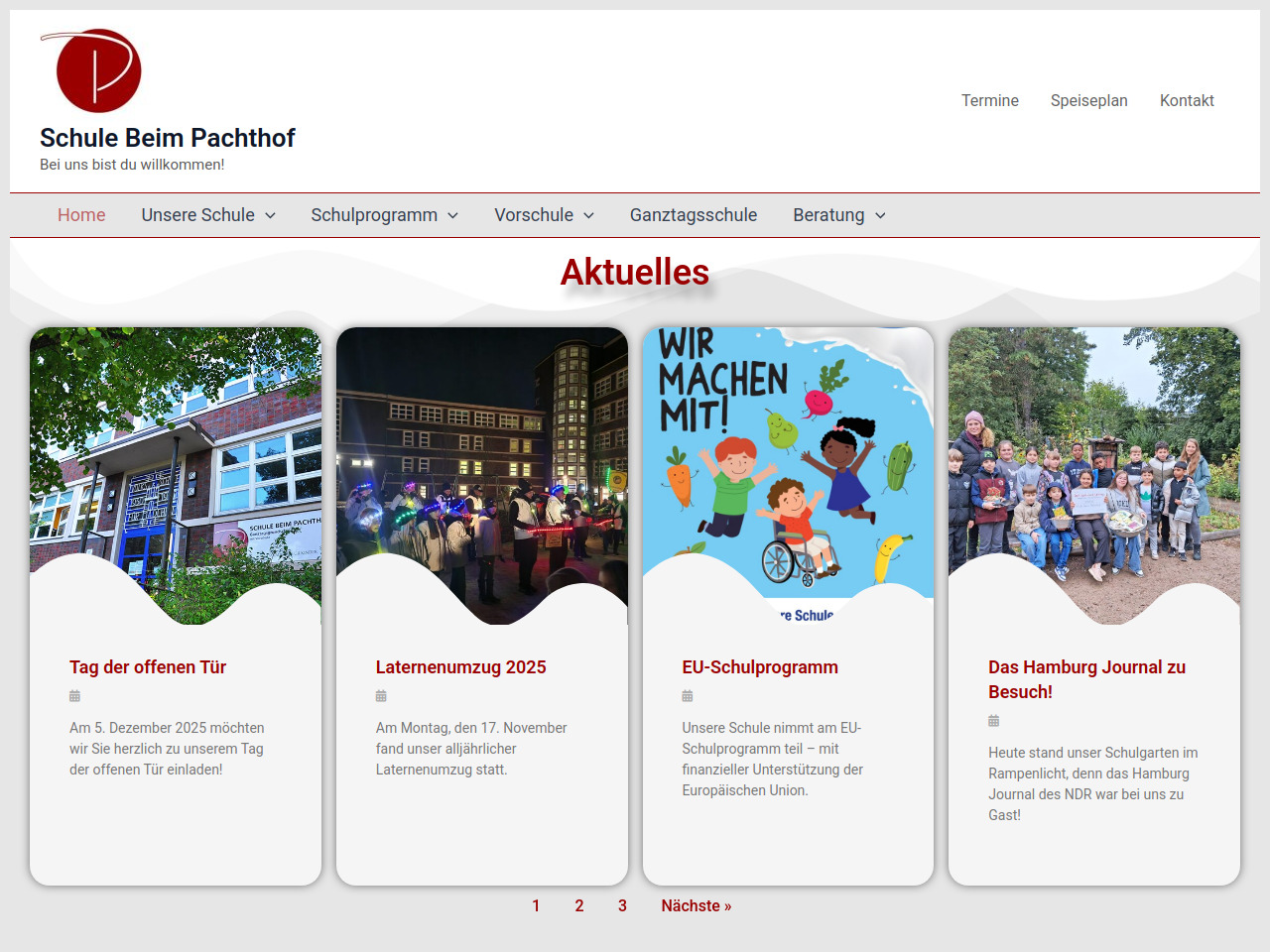Click calendar icon under EU-Schulprogramm

688,696
